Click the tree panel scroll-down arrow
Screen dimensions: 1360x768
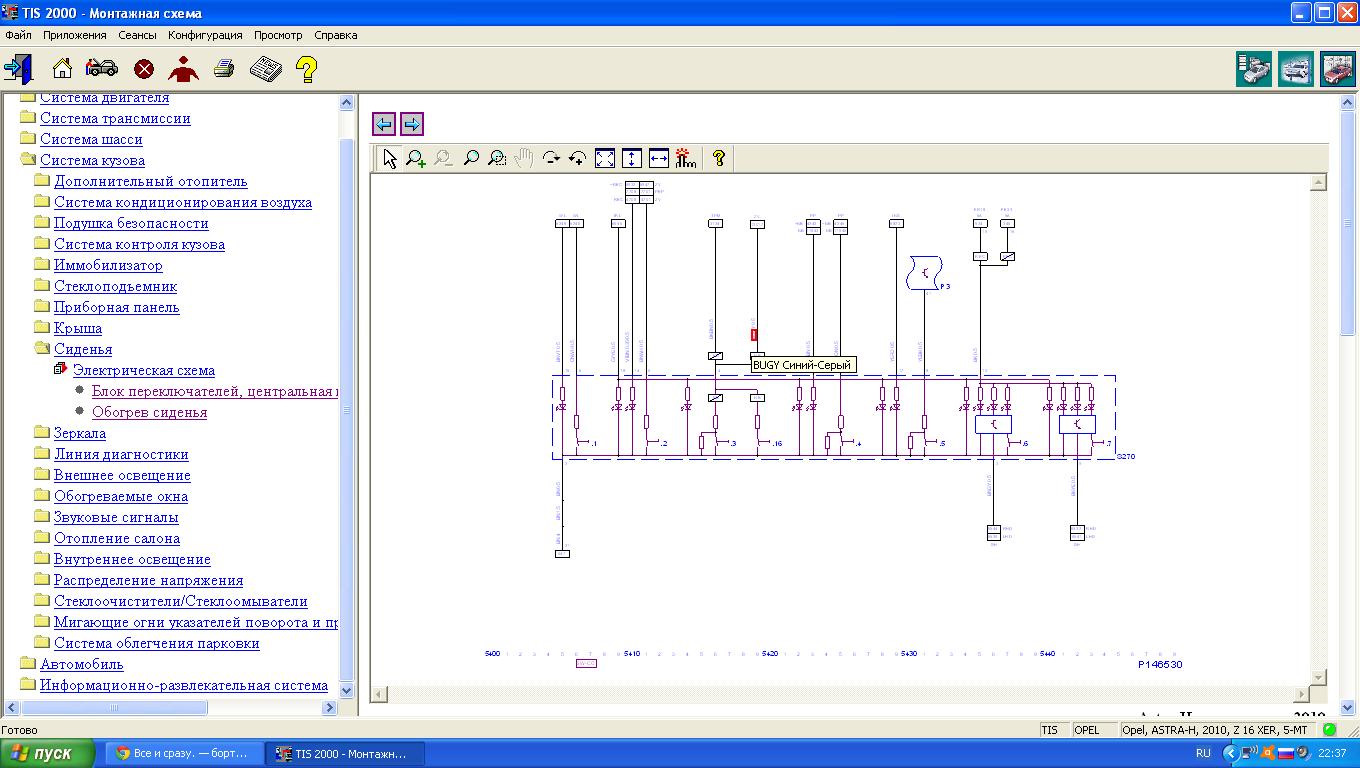coord(347,690)
